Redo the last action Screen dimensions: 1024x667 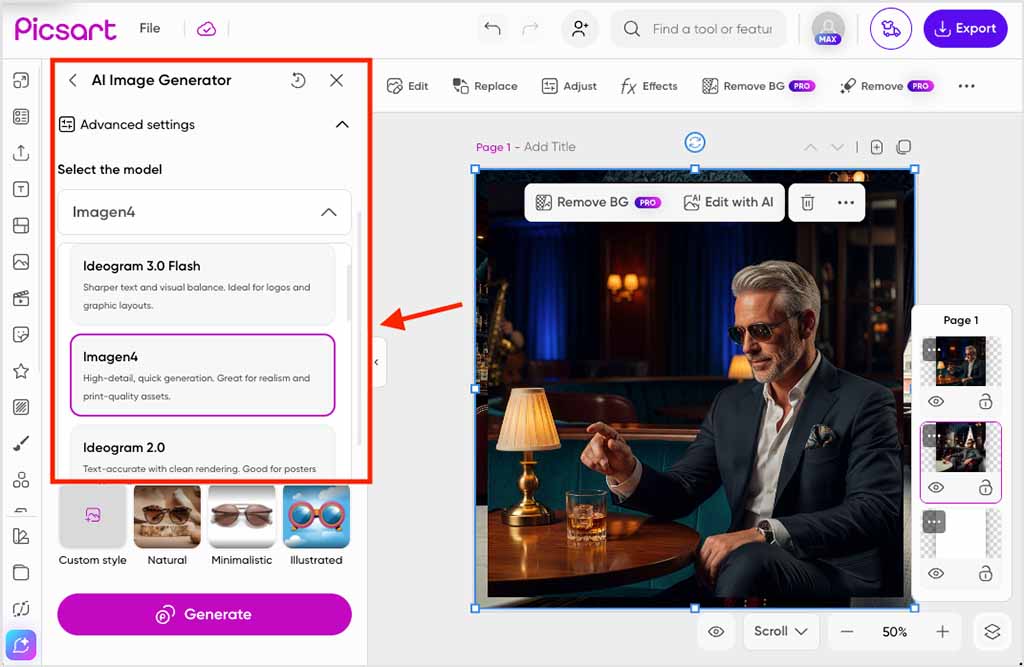click(x=530, y=28)
